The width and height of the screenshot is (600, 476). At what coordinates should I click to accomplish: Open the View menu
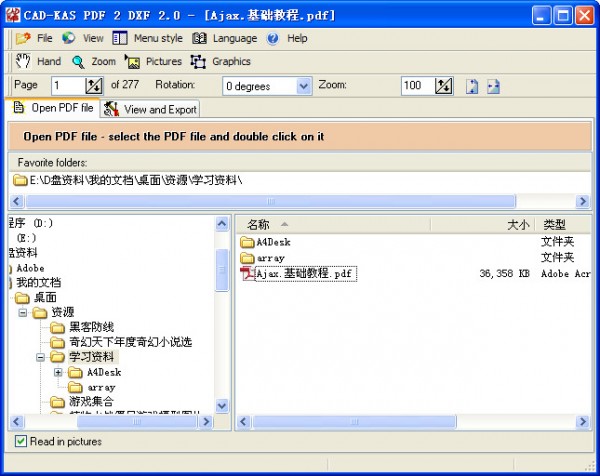[93, 38]
